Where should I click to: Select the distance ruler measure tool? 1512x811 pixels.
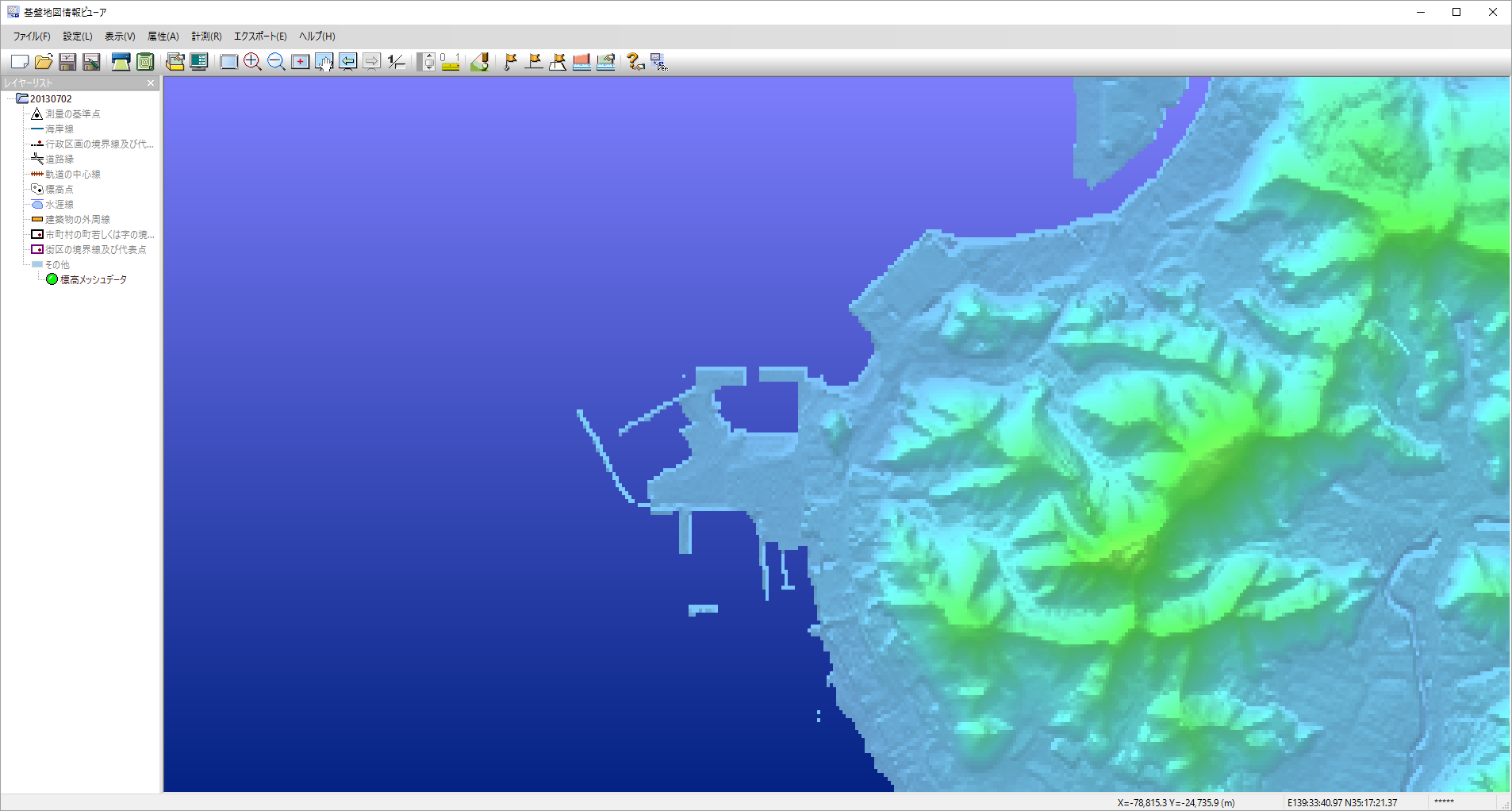click(450, 62)
